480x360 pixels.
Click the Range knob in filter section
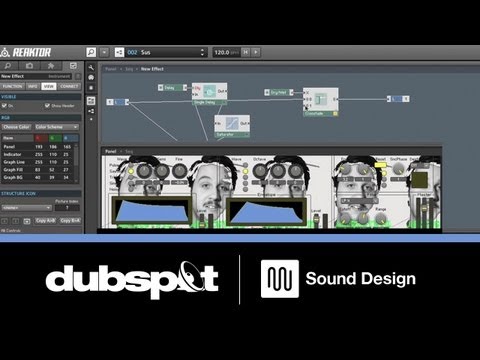(x=380, y=219)
